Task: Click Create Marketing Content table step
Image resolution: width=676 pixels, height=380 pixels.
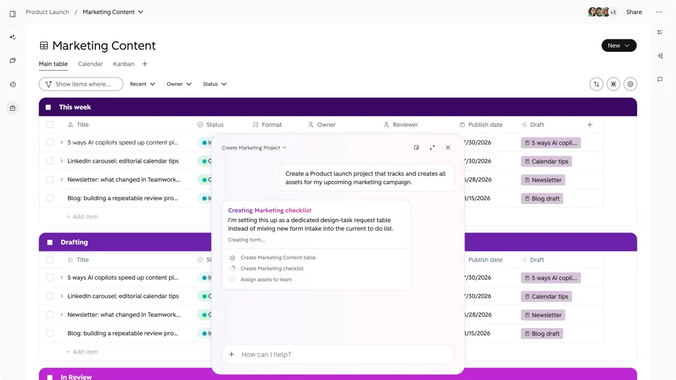Action: (278, 258)
